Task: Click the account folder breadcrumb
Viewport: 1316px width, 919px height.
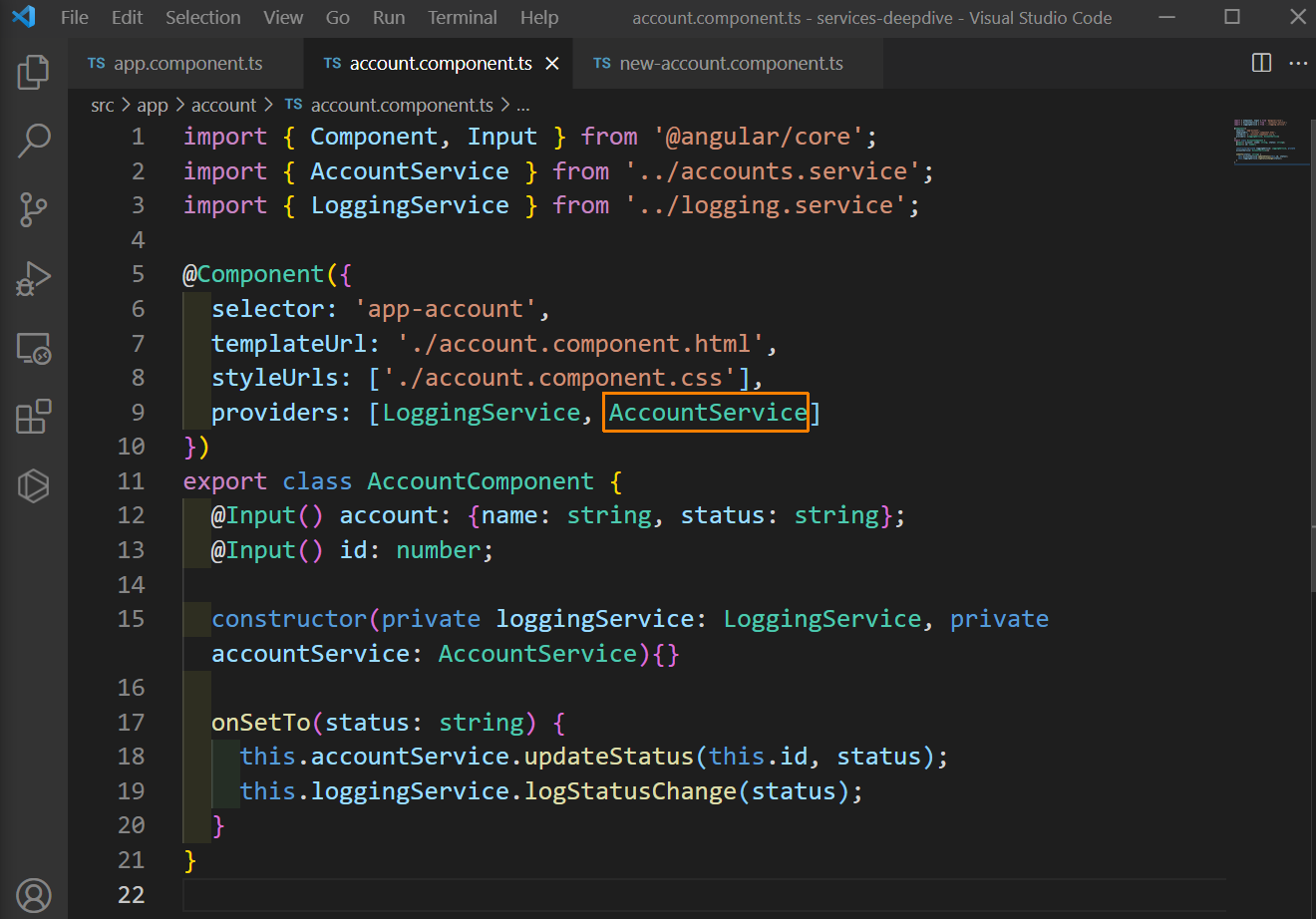Action: tap(224, 105)
